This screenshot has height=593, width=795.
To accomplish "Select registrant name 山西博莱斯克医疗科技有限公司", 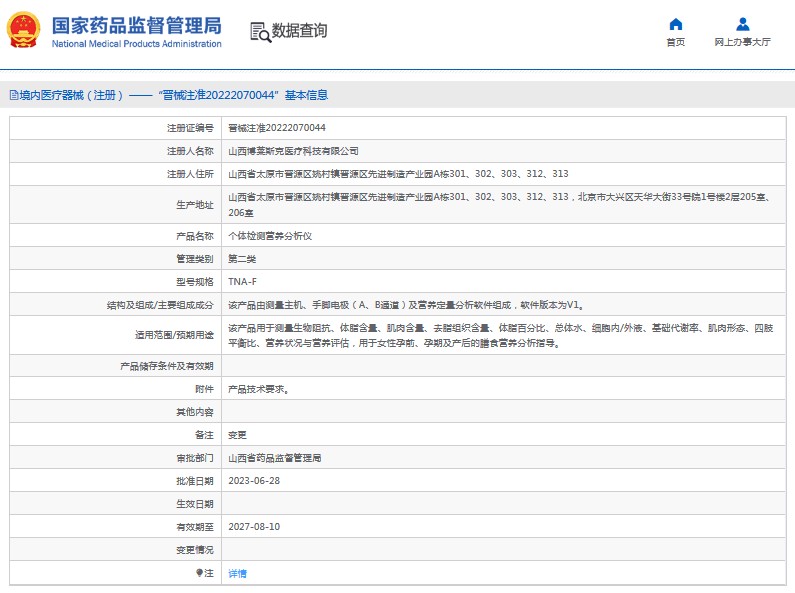I will click(293, 151).
